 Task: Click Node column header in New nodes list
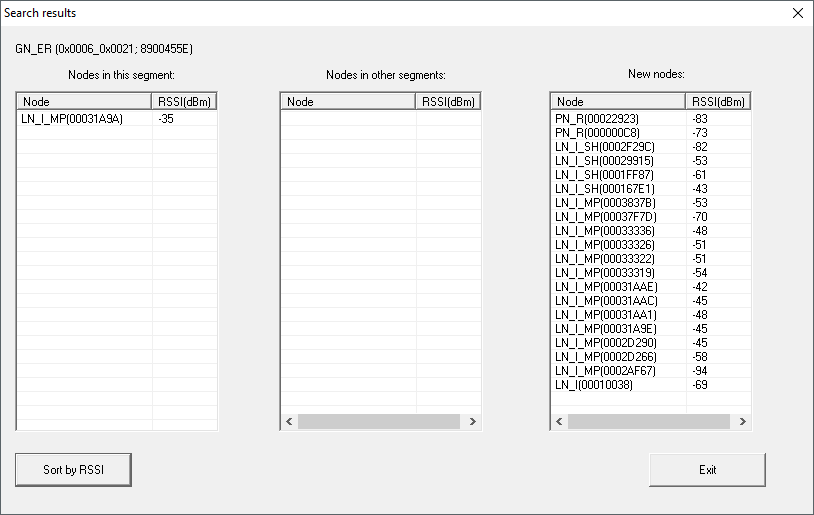(618, 102)
